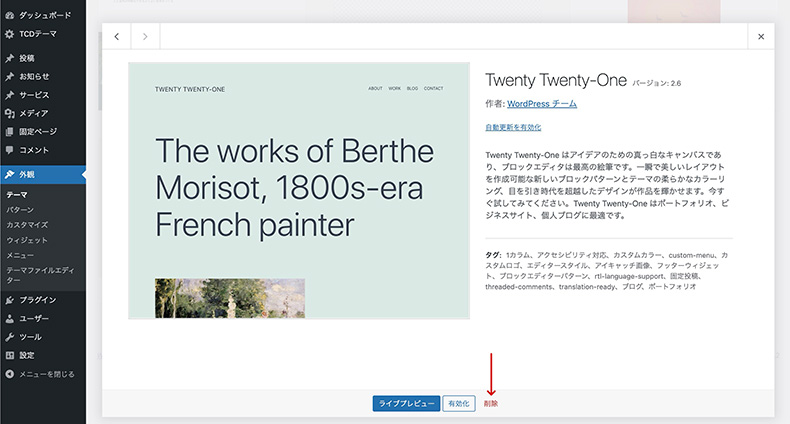
Task: Click the painting image in theme preview
Action: (230, 298)
